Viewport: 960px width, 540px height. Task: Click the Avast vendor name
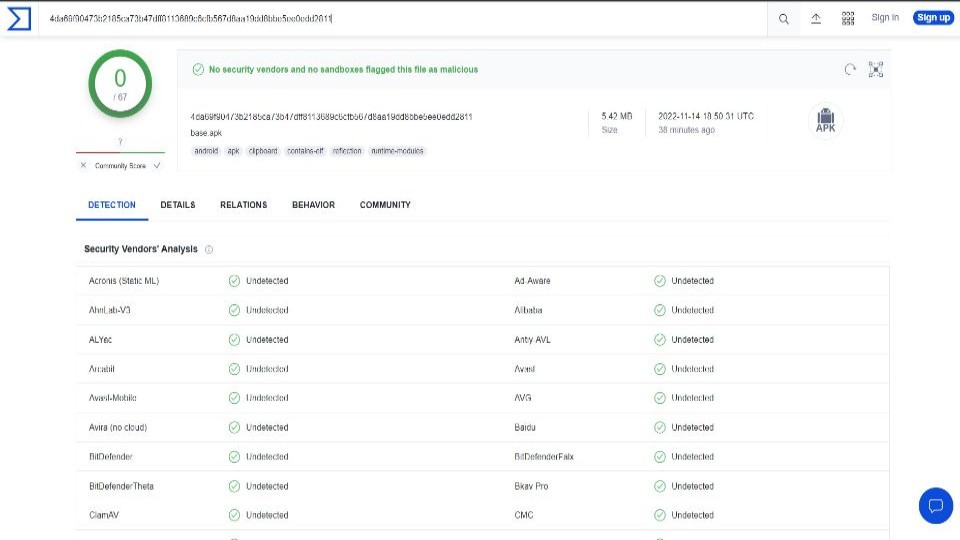[x=525, y=369]
